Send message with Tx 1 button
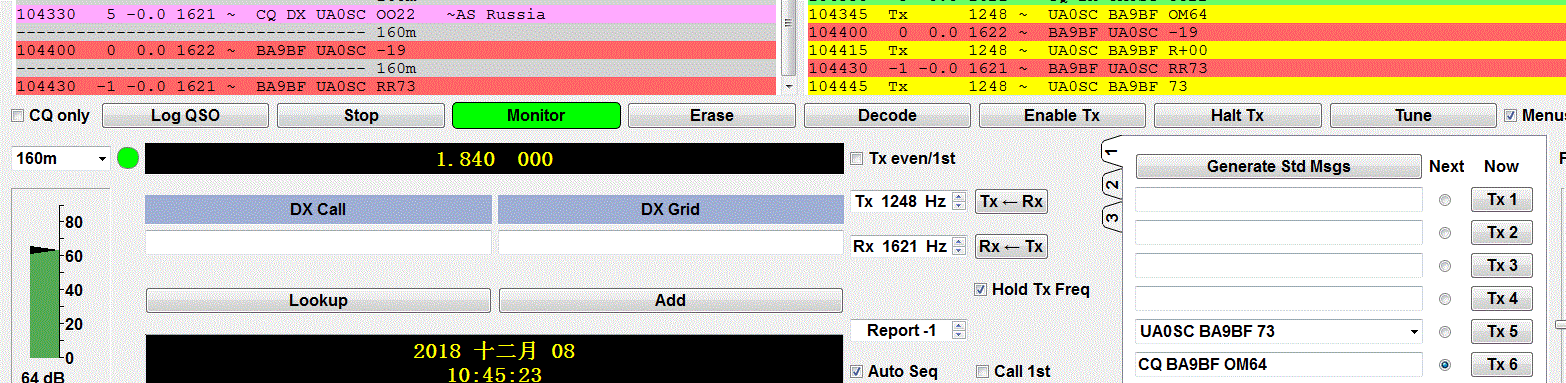Viewport: 1566px width, 383px height. 1501,200
